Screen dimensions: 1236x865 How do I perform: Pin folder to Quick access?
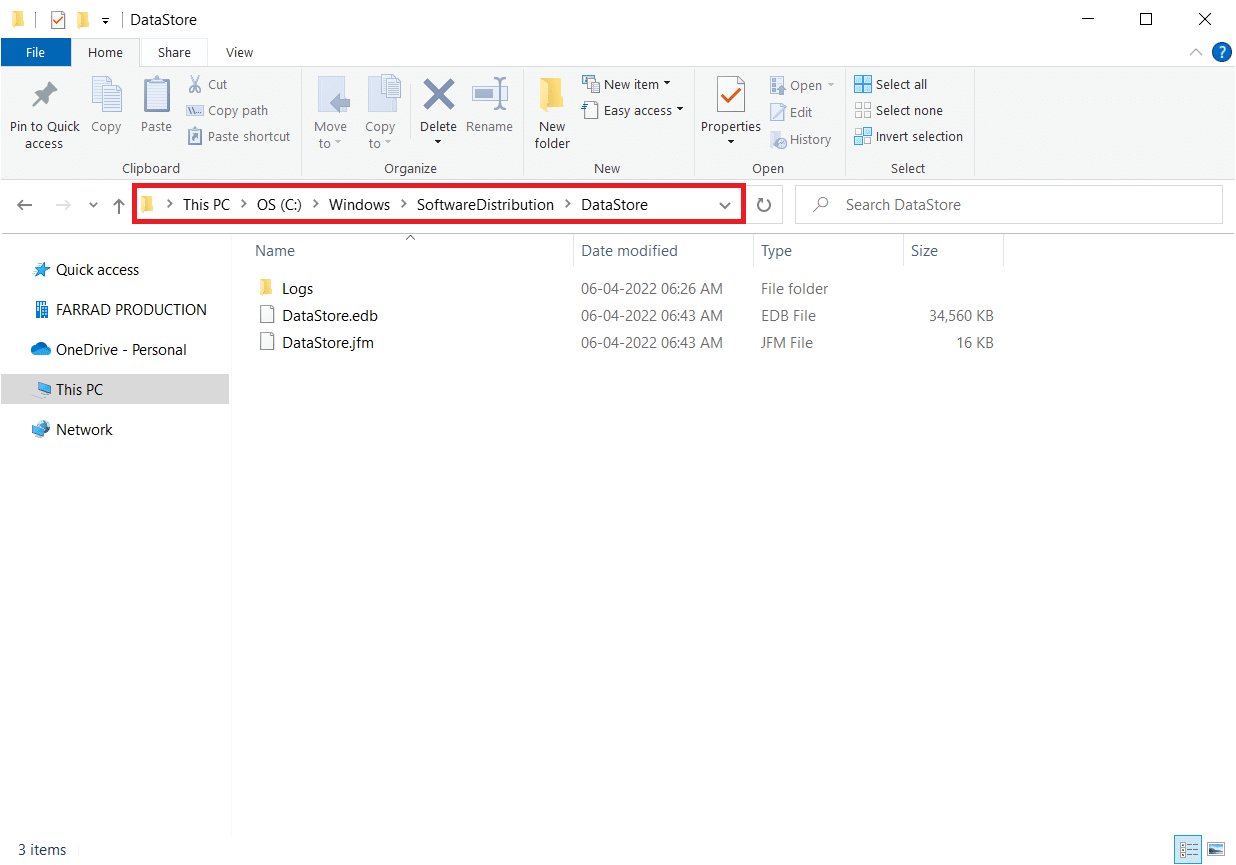(x=44, y=114)
